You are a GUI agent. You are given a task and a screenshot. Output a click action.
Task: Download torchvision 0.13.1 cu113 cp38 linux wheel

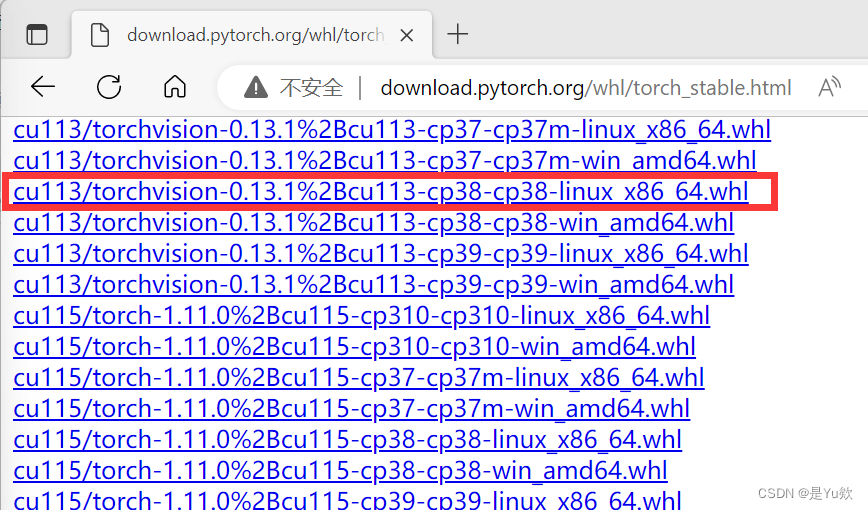coord(381,192)
